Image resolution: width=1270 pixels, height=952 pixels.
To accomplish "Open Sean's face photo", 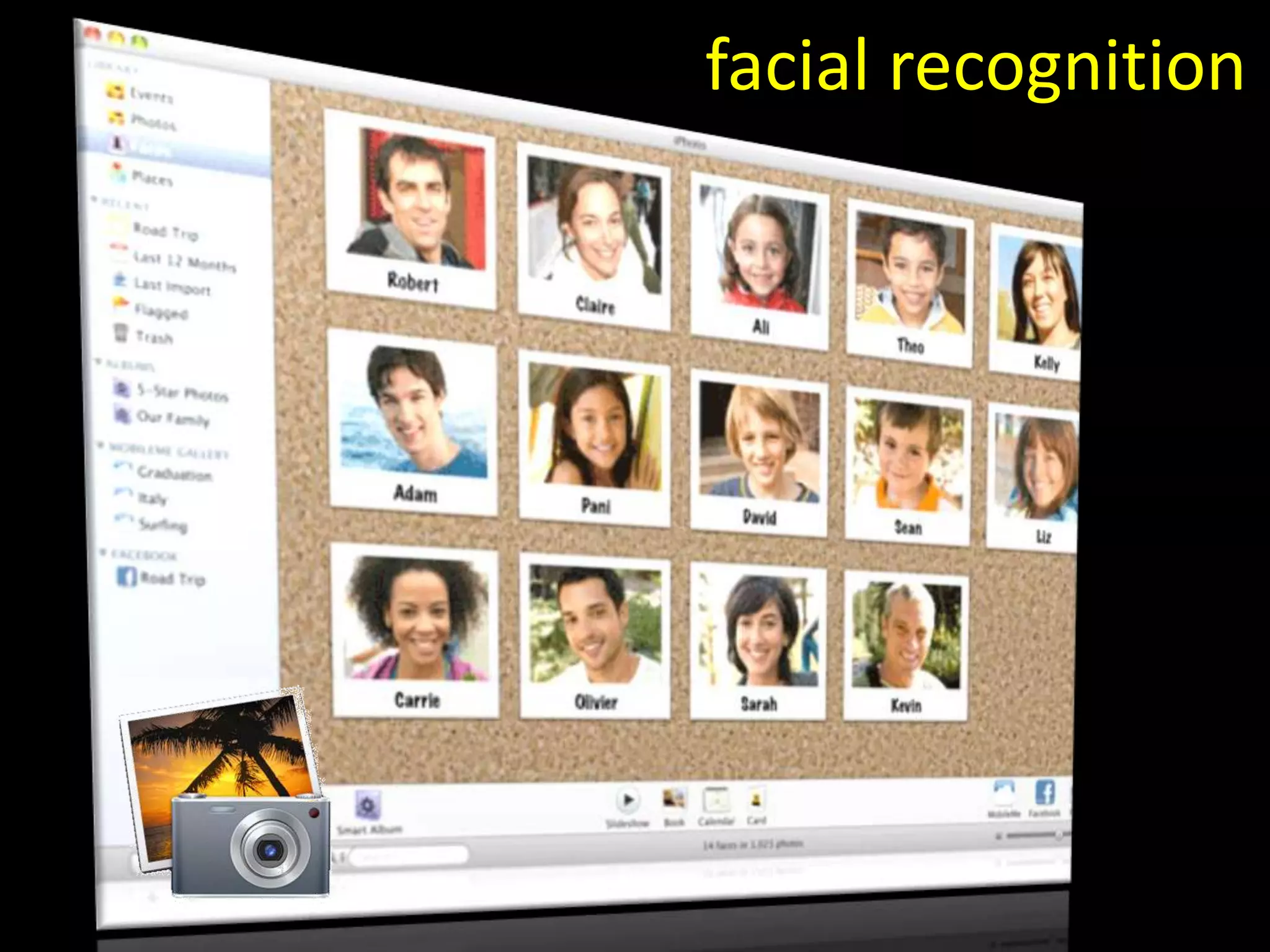I will (x=909, y=456).
